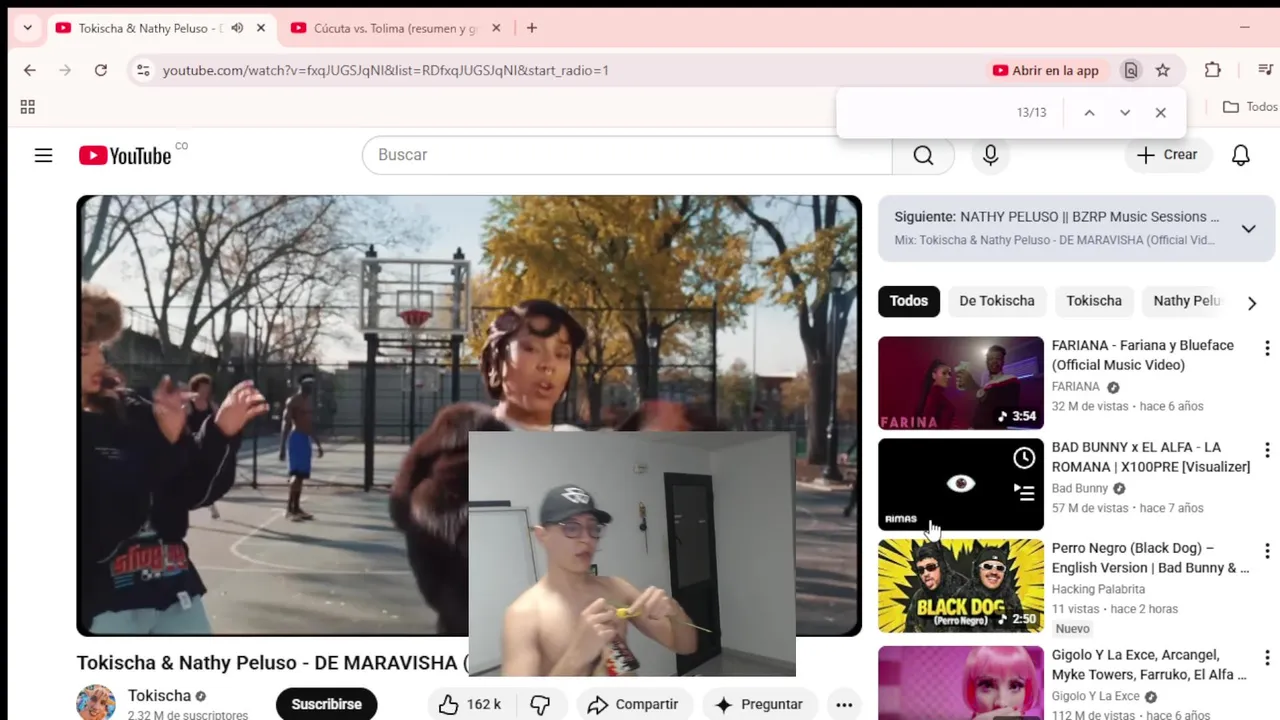
Task: Go to the YouTube home logo
Action: point(125,155)
